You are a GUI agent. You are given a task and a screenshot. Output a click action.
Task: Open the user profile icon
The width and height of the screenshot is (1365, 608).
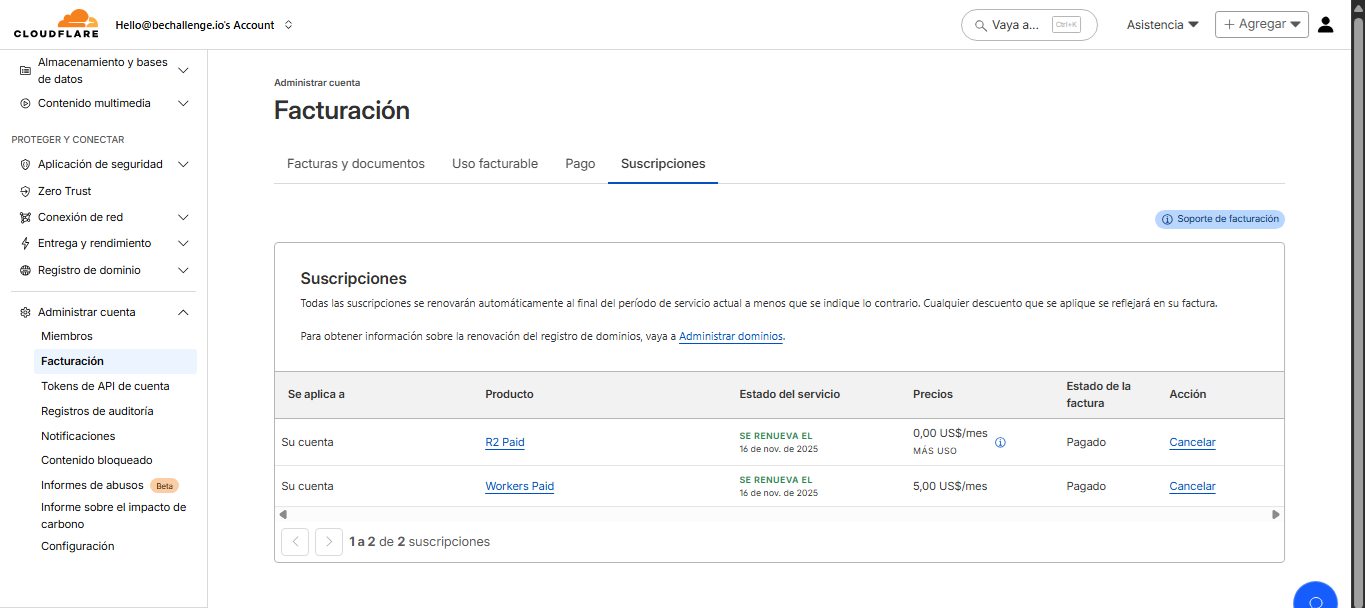tap(1326, 24)
